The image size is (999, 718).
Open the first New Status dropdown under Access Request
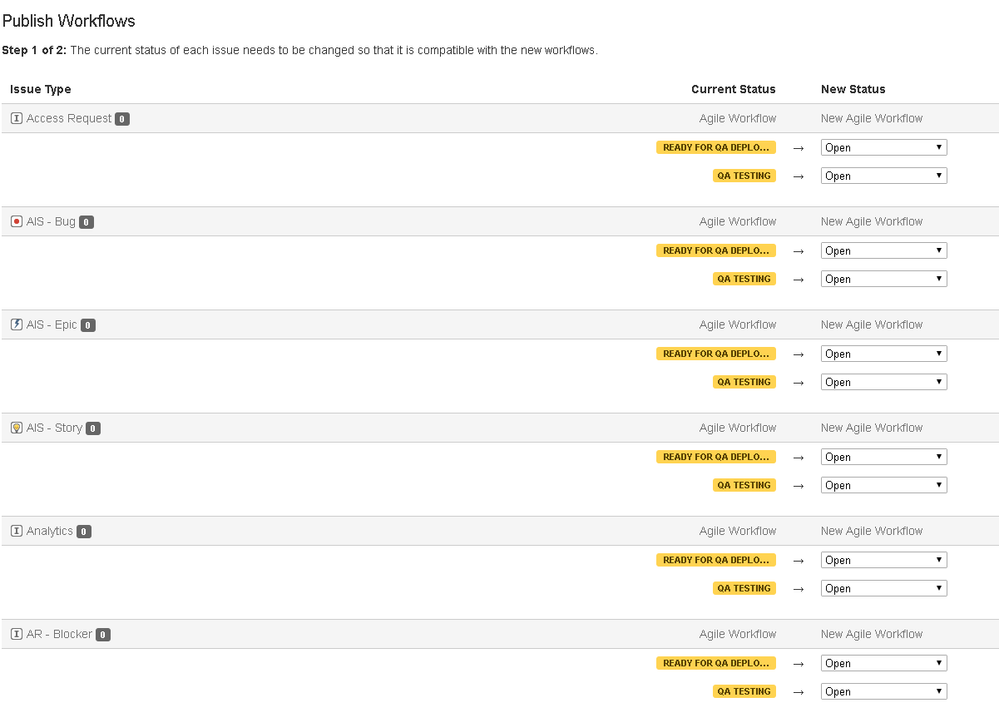(x=883, y=147)
